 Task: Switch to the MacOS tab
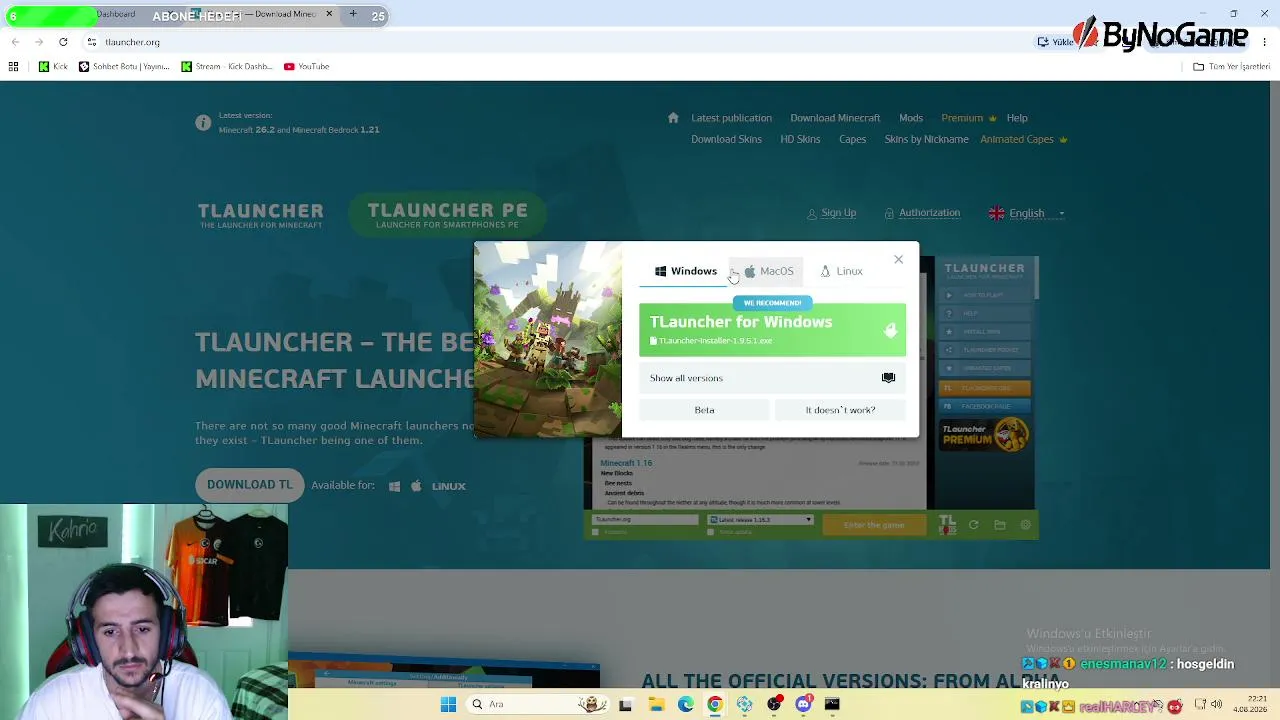(768, 271)
